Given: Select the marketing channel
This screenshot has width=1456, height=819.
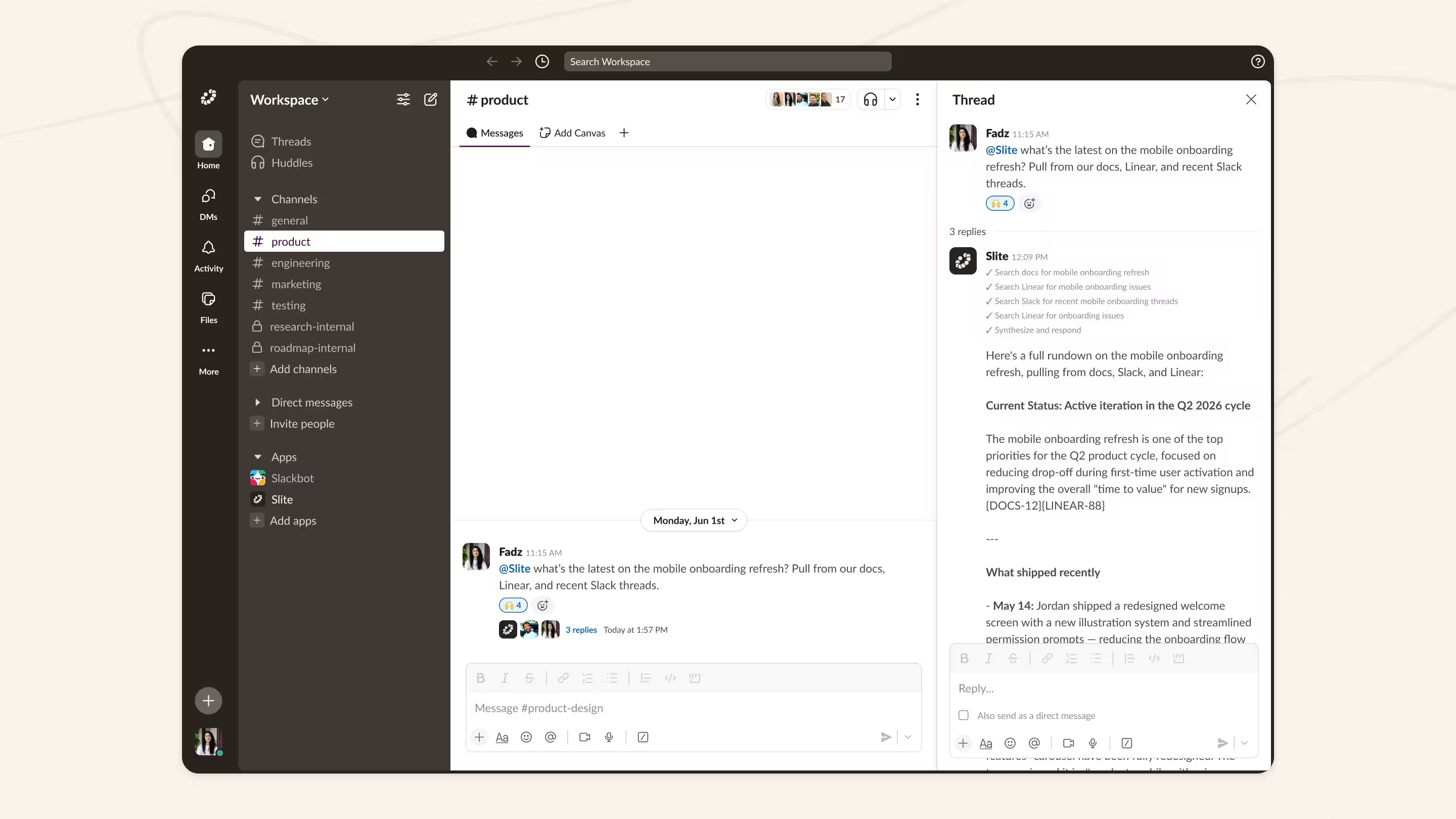Looking at the screenshot, I should point(344,284).
